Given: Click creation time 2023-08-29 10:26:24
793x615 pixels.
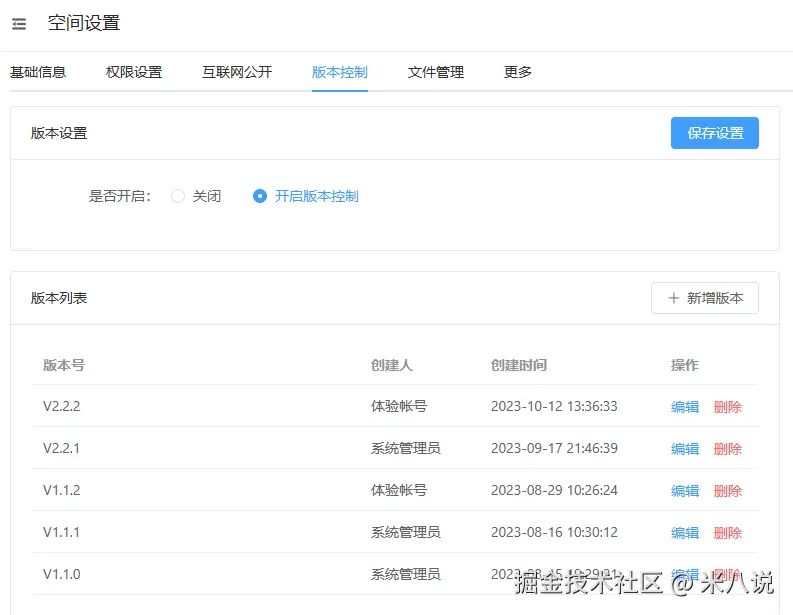Looking at the screenshot, I should coord(554,490).
